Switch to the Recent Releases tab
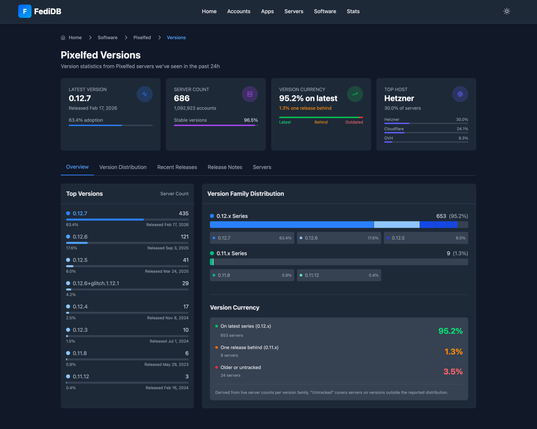 (177, 167)
